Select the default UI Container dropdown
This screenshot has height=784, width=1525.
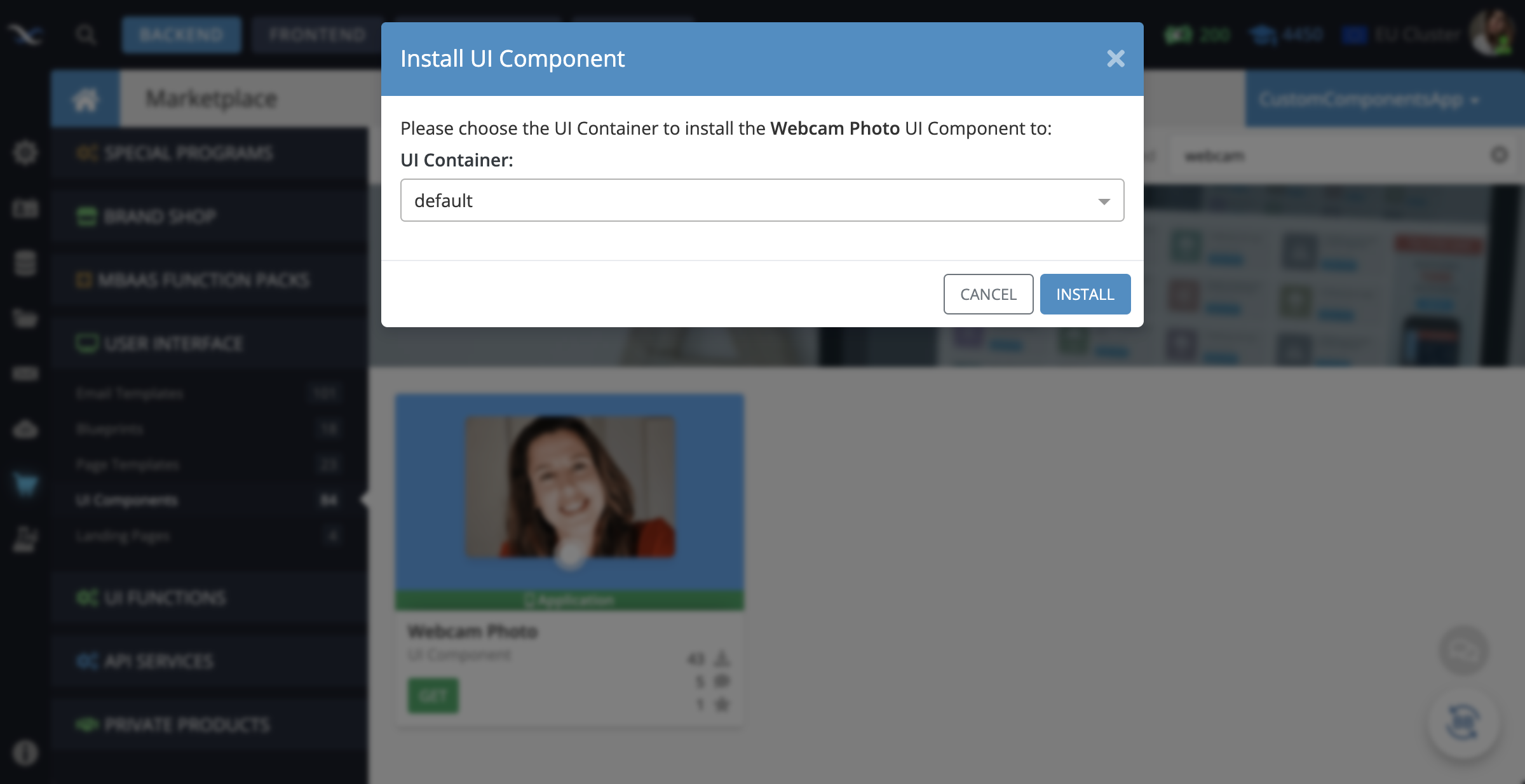762,200
